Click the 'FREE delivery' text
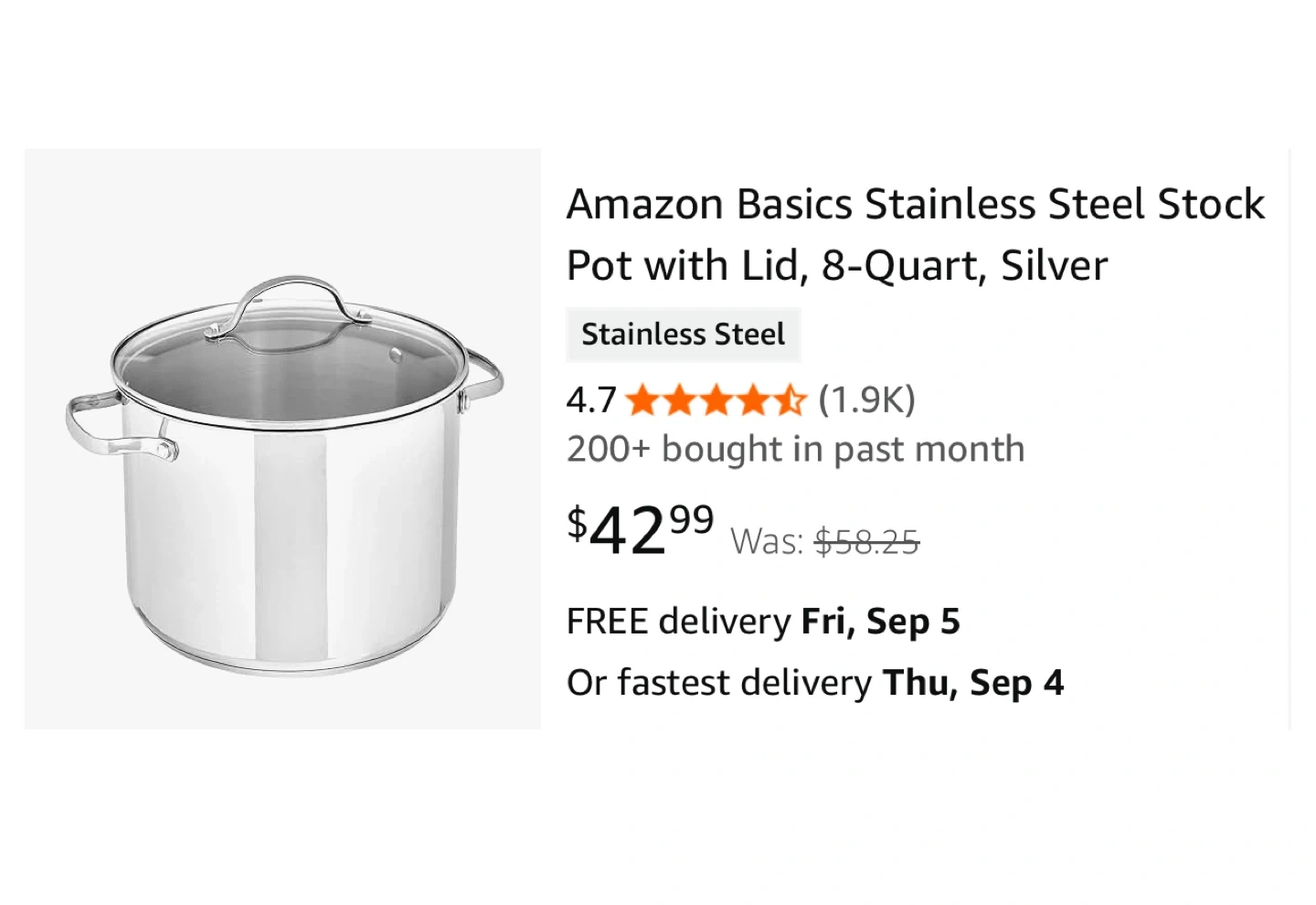This screenshot has width=1316, height=905. tap(679, 622)
